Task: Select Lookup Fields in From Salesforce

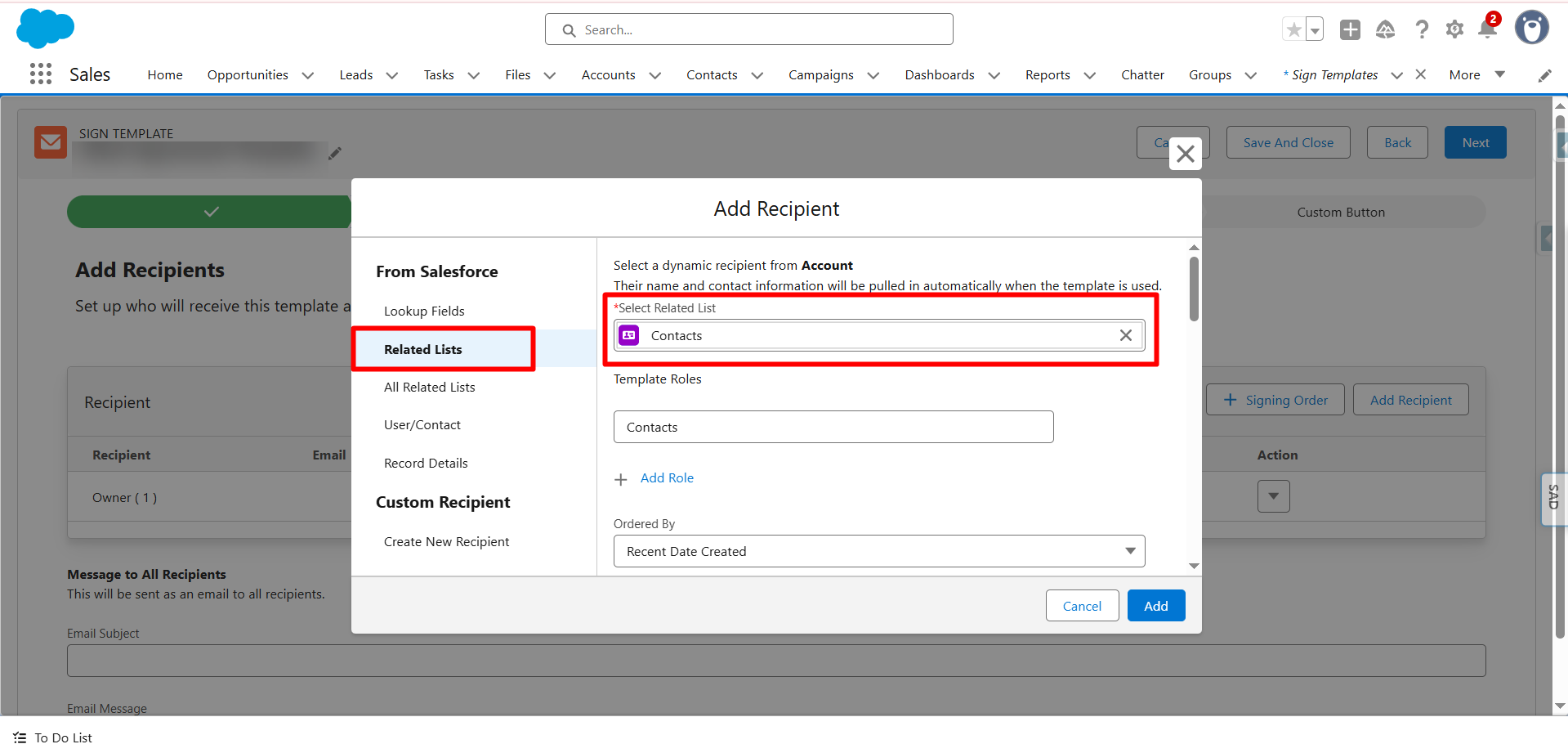Action: tap(424, 311)
